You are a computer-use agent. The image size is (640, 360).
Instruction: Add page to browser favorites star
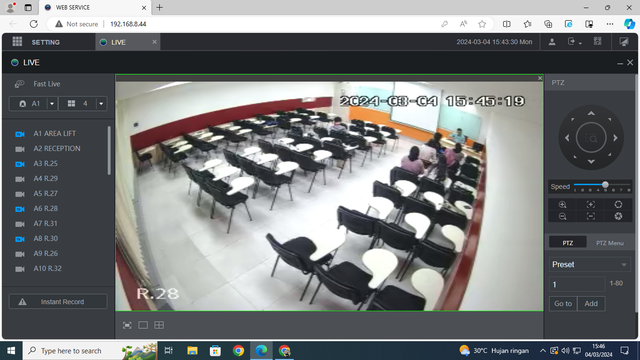(x=482, y=24)
